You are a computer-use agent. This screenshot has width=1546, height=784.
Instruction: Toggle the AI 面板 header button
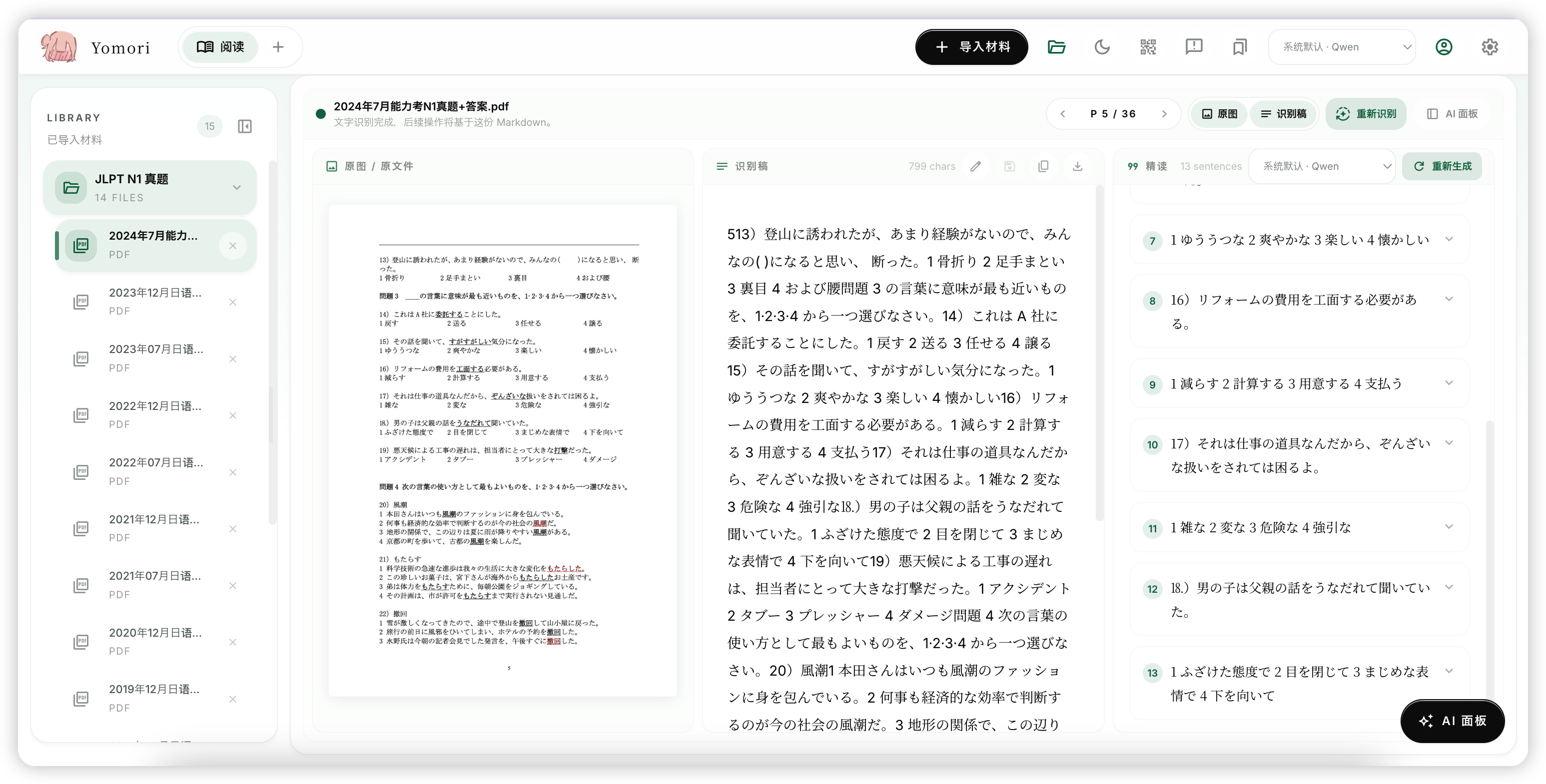tap(1453, 114)
